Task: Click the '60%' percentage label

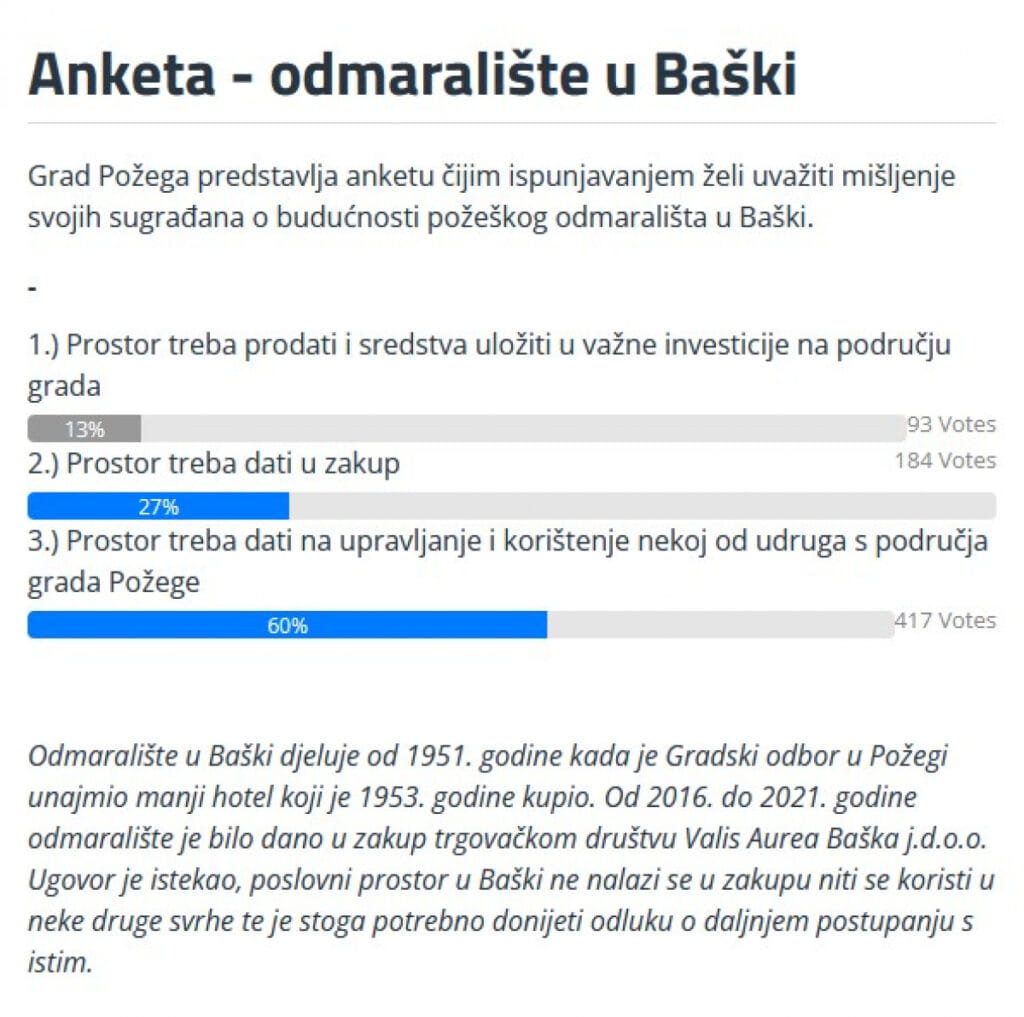Action: [287, 626]
